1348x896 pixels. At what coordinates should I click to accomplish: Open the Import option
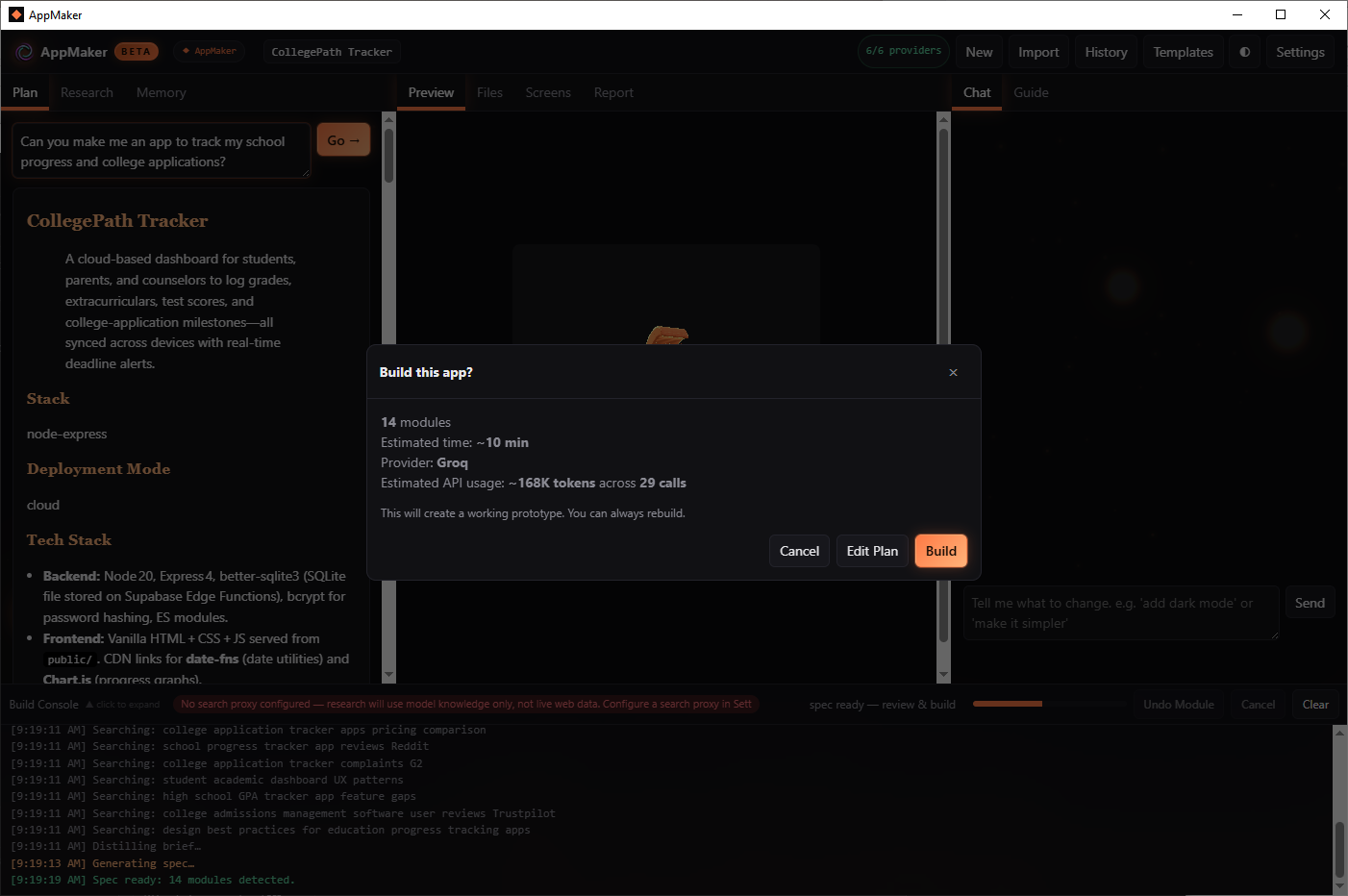point(1038,52)
